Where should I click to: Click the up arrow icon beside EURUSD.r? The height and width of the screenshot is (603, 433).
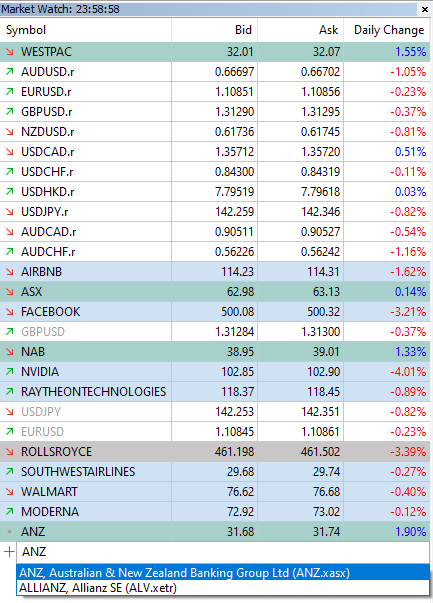point(10,92)
